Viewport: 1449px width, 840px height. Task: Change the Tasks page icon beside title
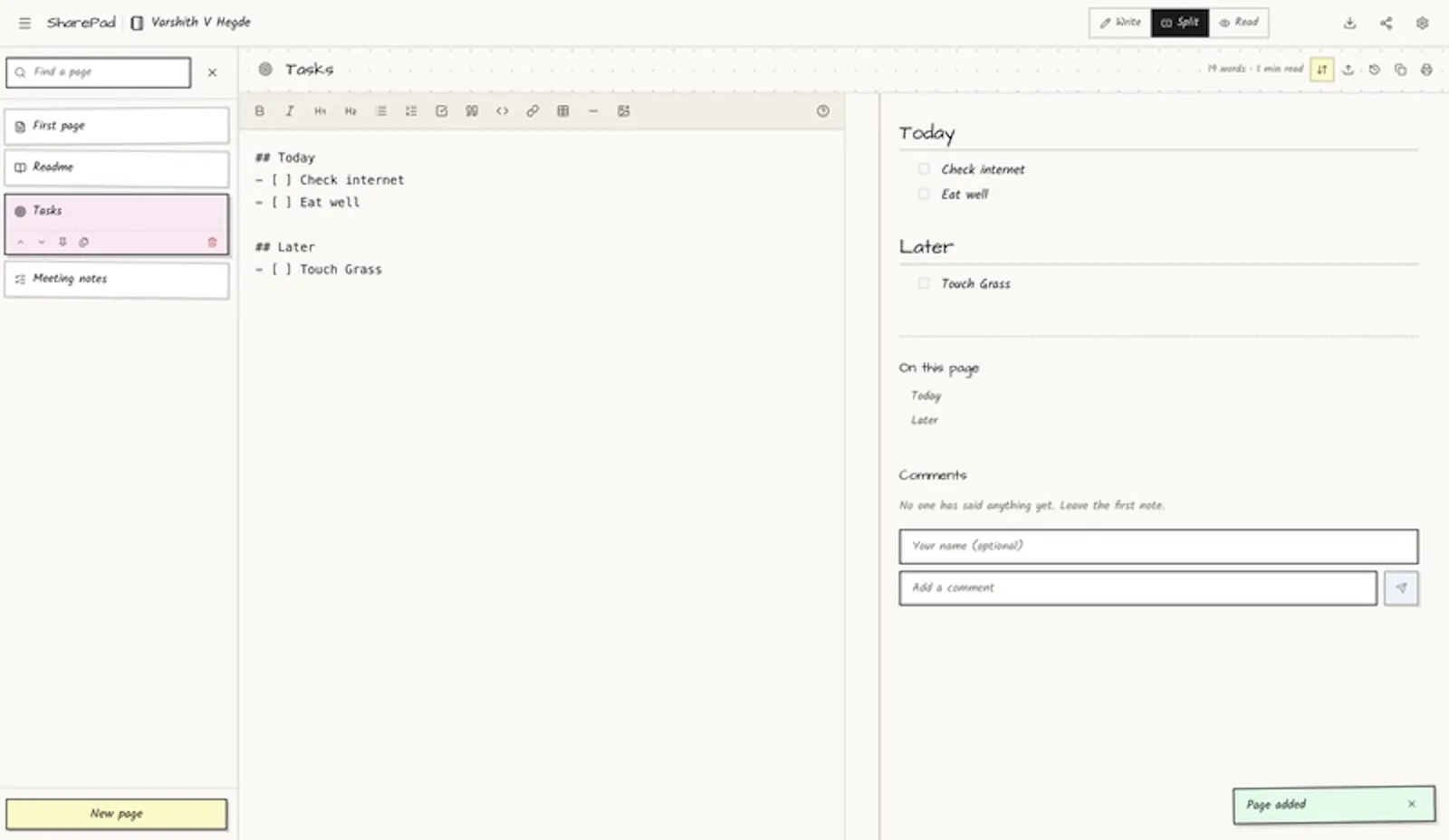pyautogui.click(x=265, y=69)
